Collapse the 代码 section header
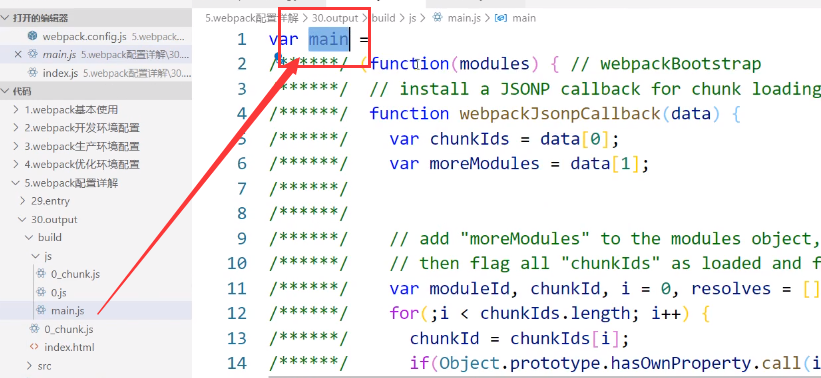This screenshot has height=378, width=821. click(5, 91)
